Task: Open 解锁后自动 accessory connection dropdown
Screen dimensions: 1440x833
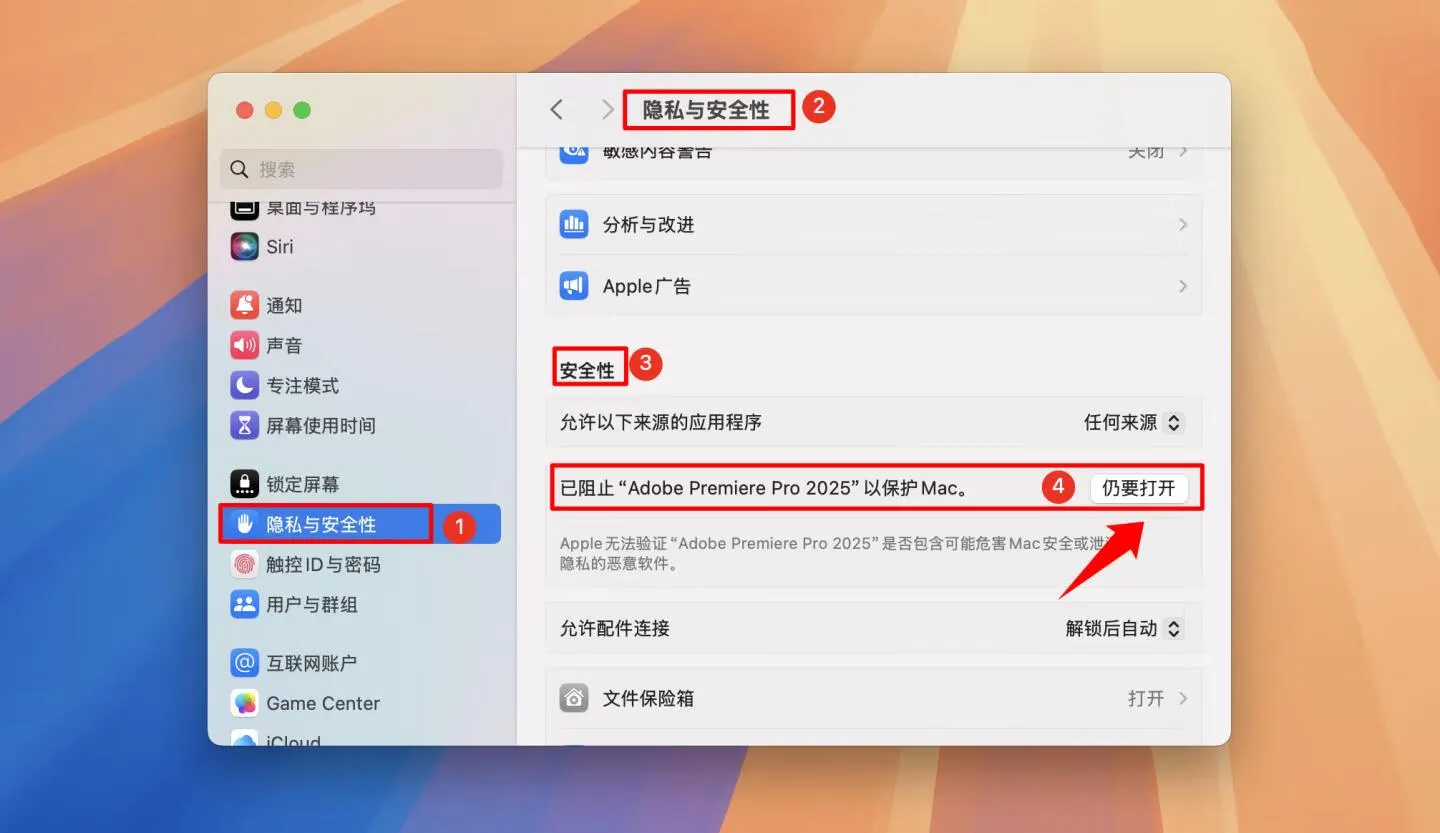Action: tap(1124, 628)
